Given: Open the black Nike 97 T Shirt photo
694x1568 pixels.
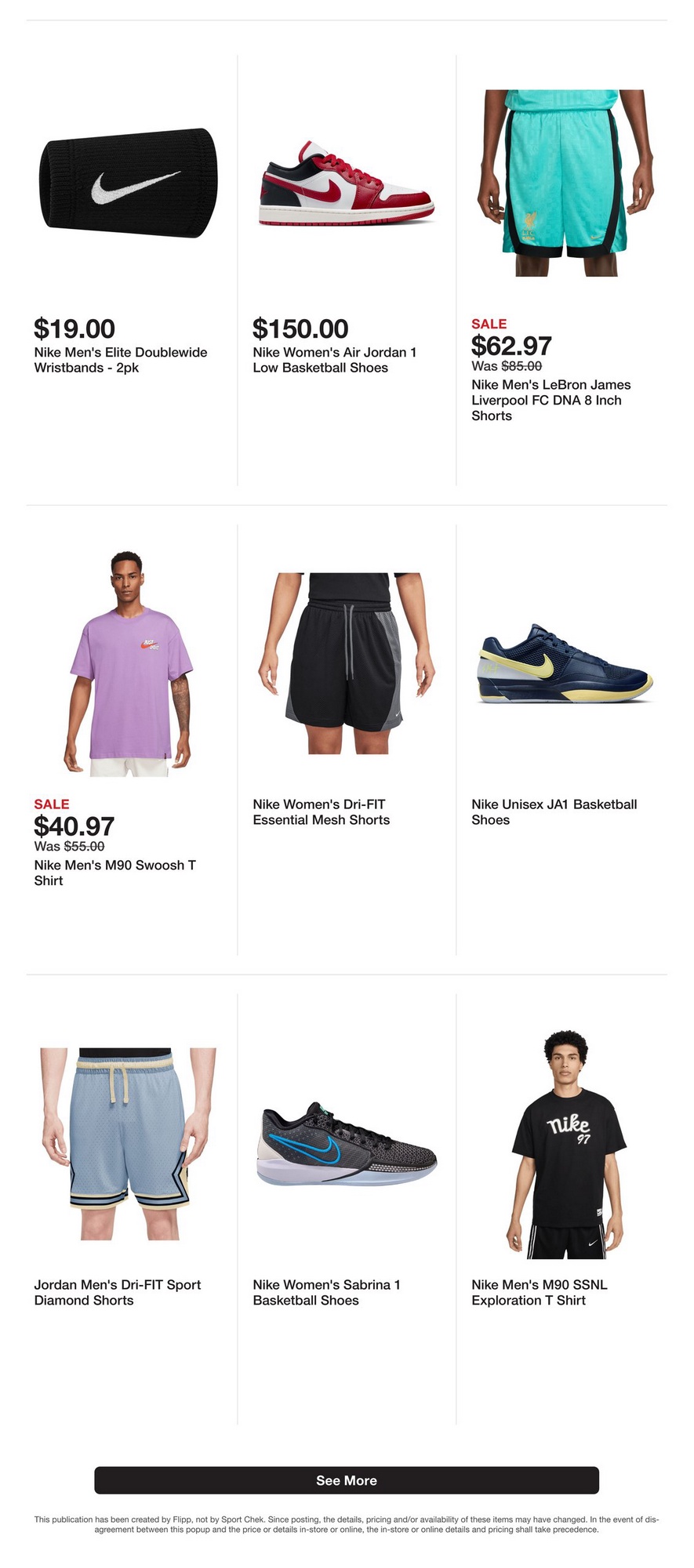Looking at the screenshot, I should point(565,1145).
